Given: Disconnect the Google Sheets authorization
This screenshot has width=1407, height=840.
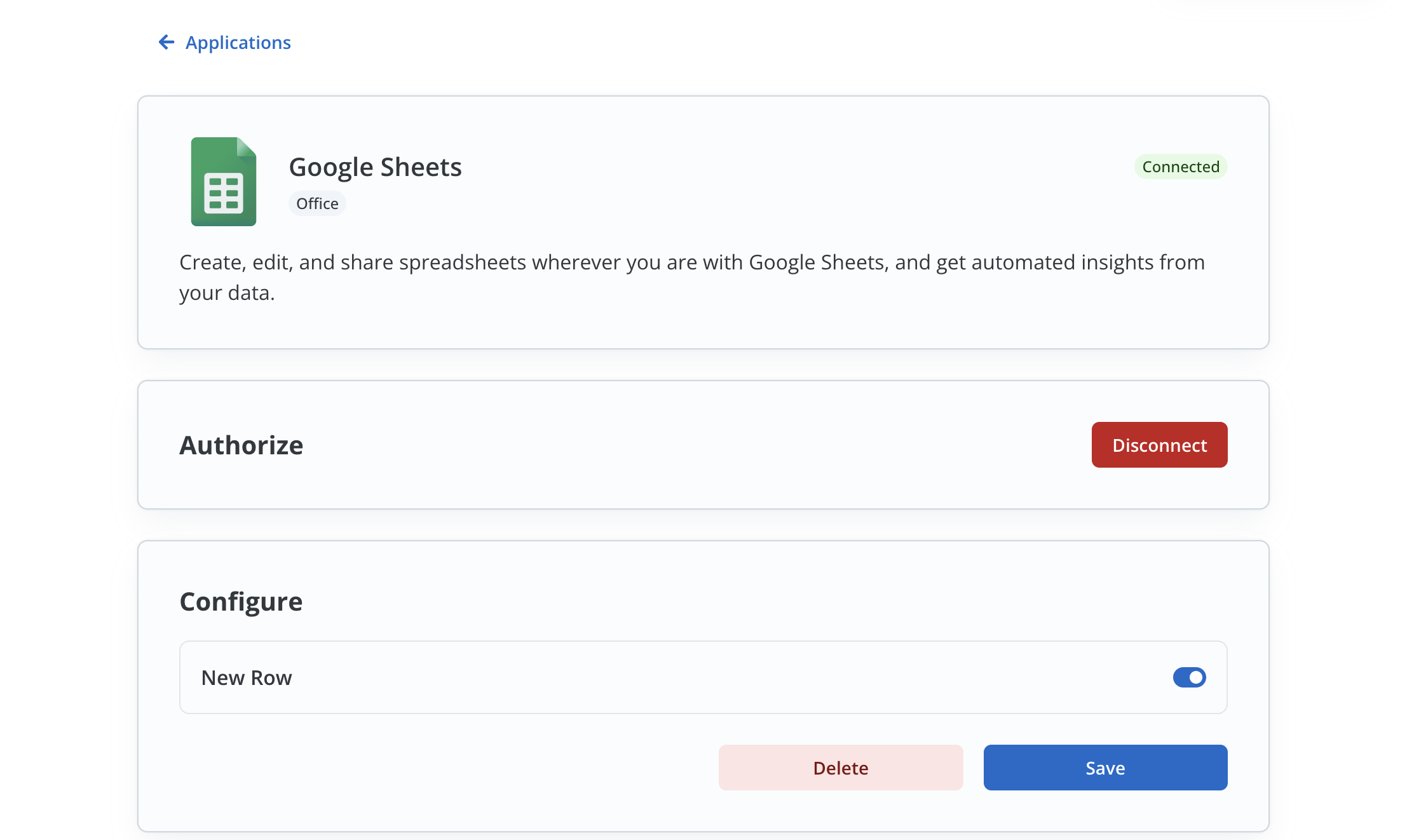Looking at the screenshot, I should coord(1159,445).
